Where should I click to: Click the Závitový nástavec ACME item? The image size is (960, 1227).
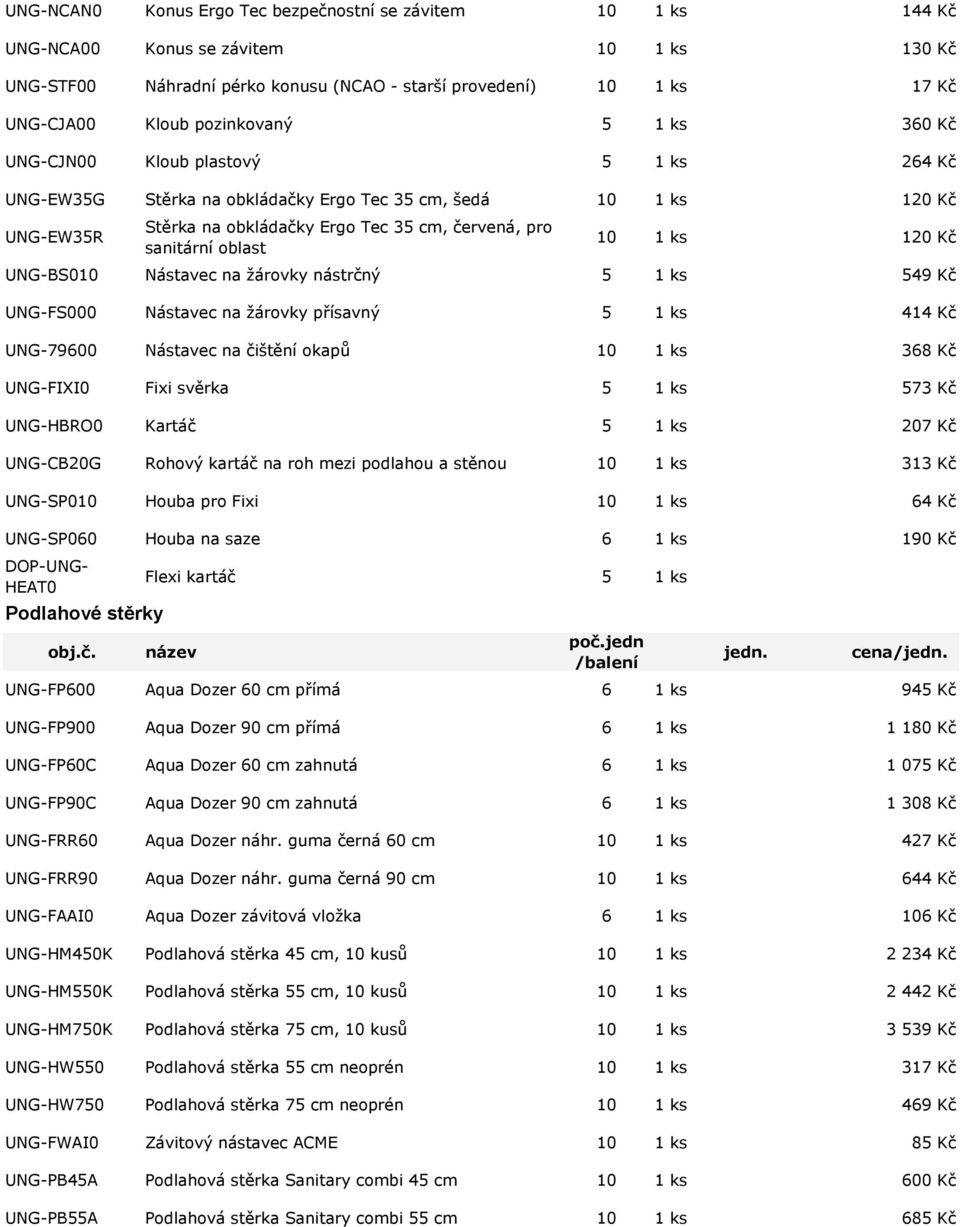click(241, 1142)
